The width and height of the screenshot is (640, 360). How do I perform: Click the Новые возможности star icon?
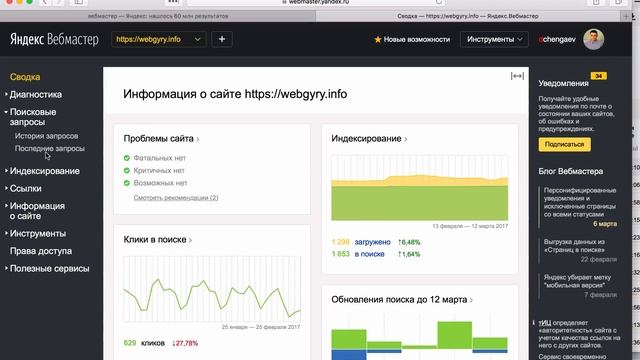click(x=378, y=39)
